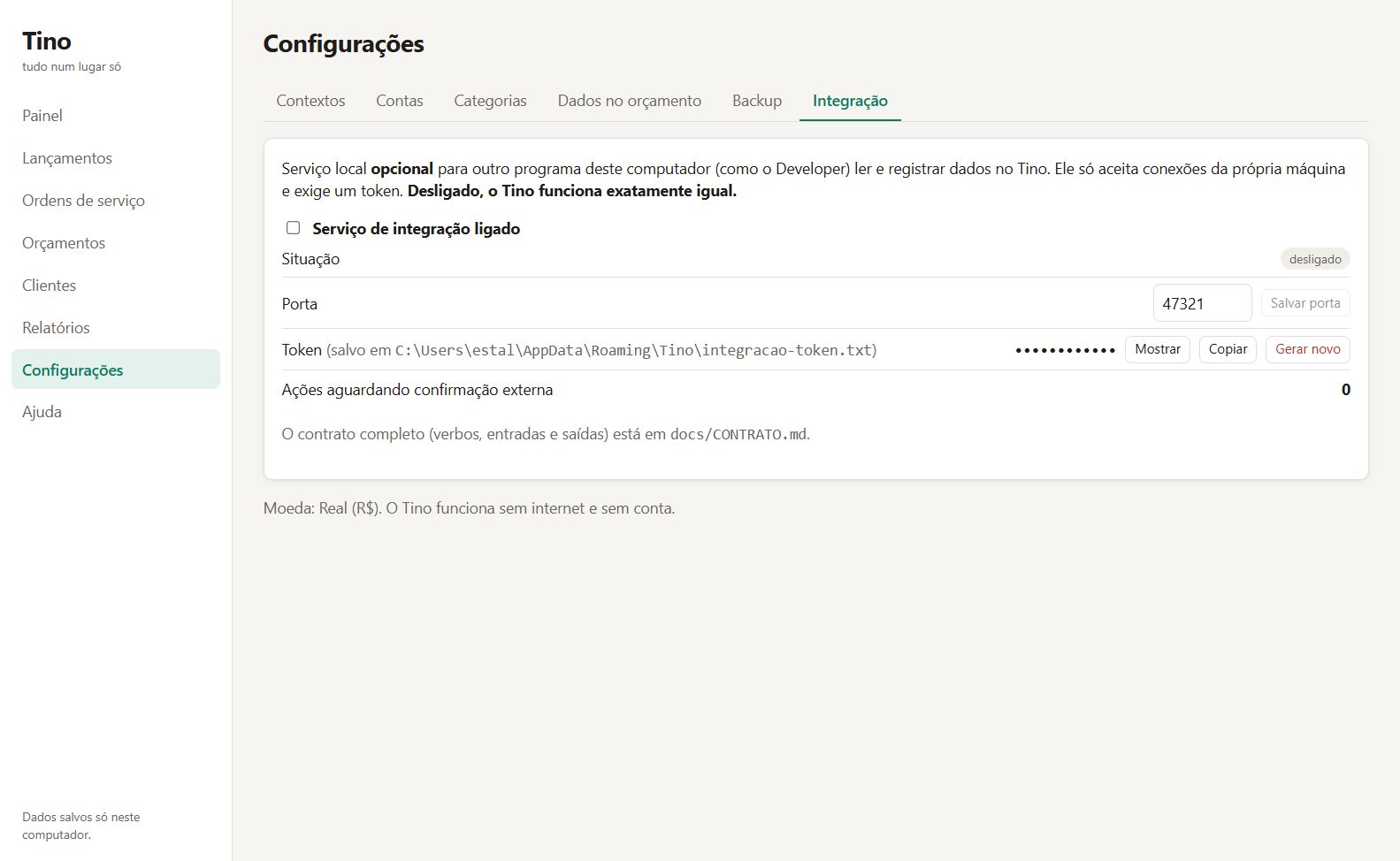
Task: Select the Integração tab
Action: (x=850, y=101)
